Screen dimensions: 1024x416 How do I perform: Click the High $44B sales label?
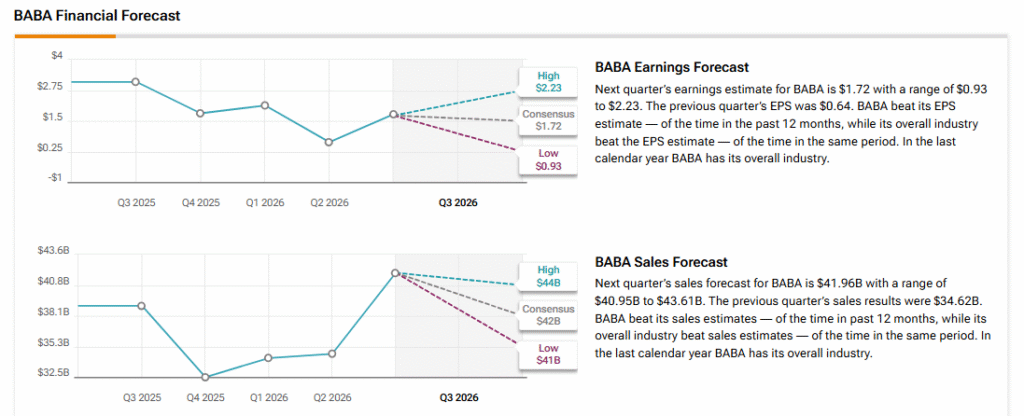(x=547, y=276)
